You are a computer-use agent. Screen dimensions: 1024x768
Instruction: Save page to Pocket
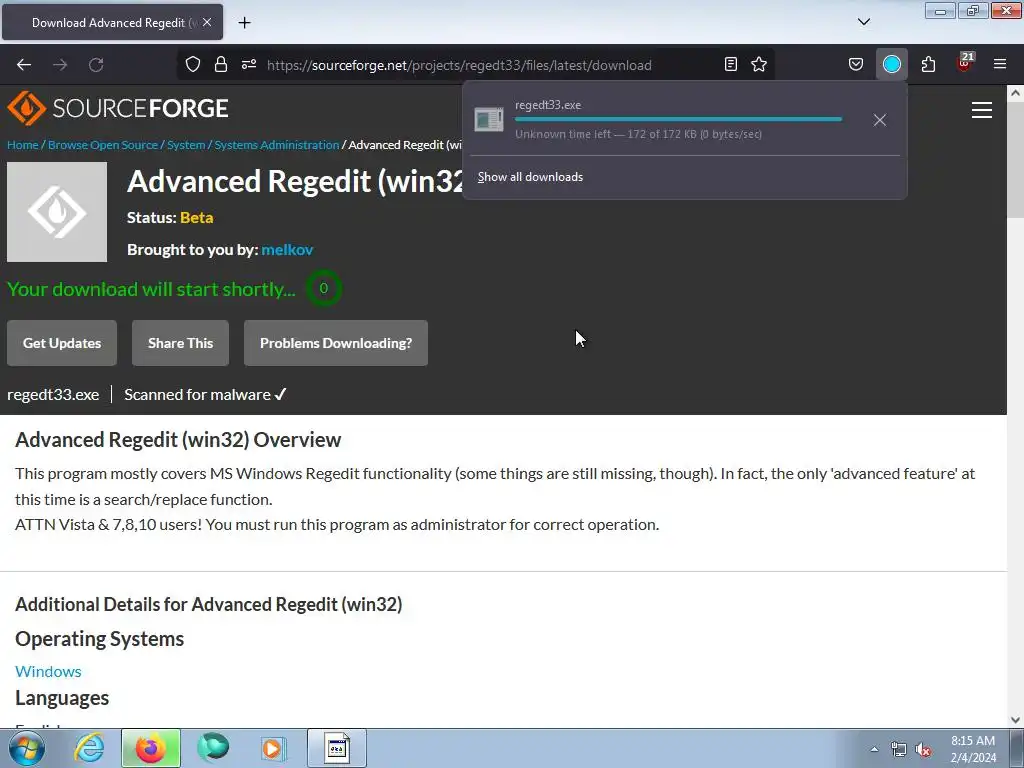point(856,65)
